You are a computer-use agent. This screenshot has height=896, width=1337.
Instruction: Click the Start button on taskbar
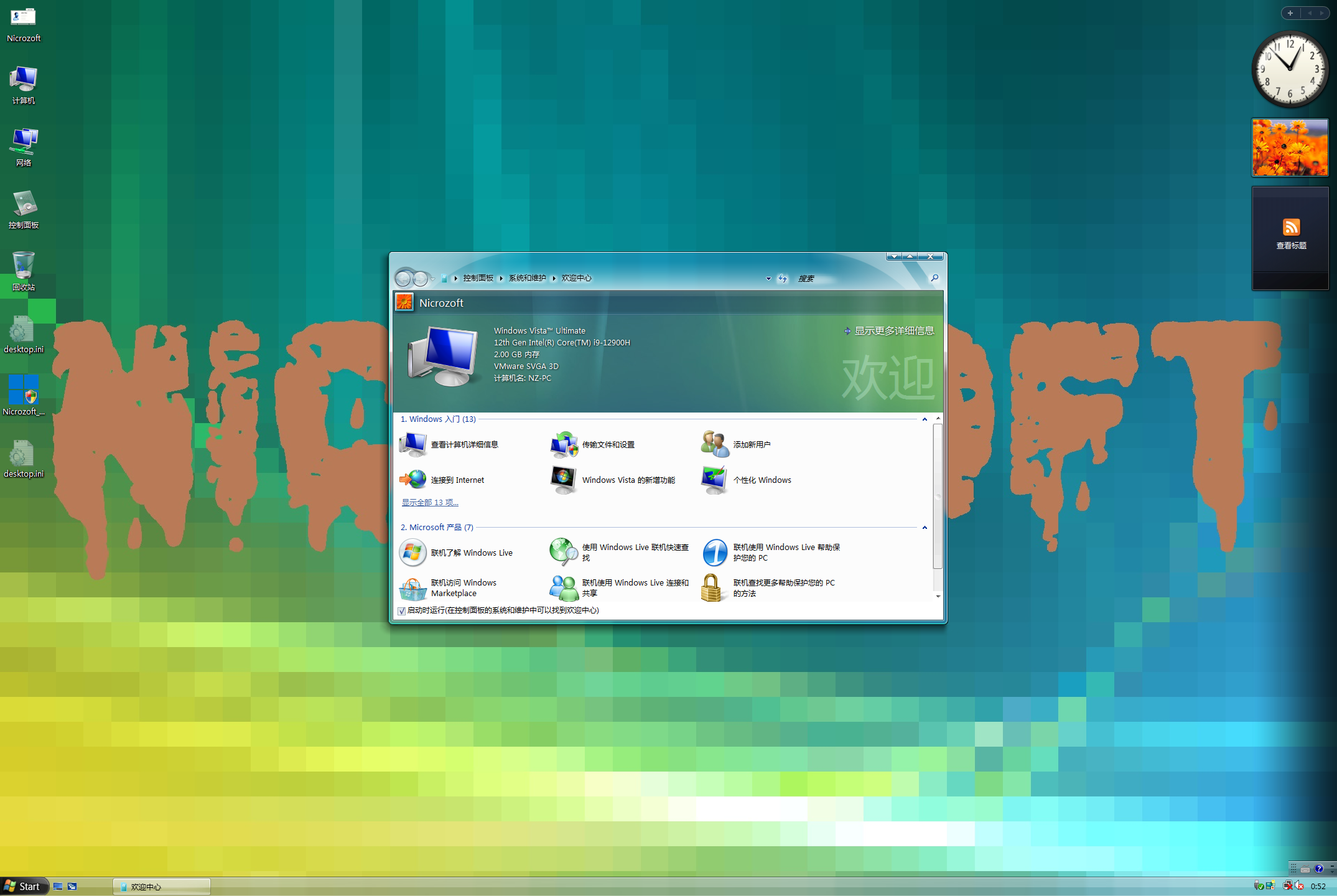coord(22,886)
